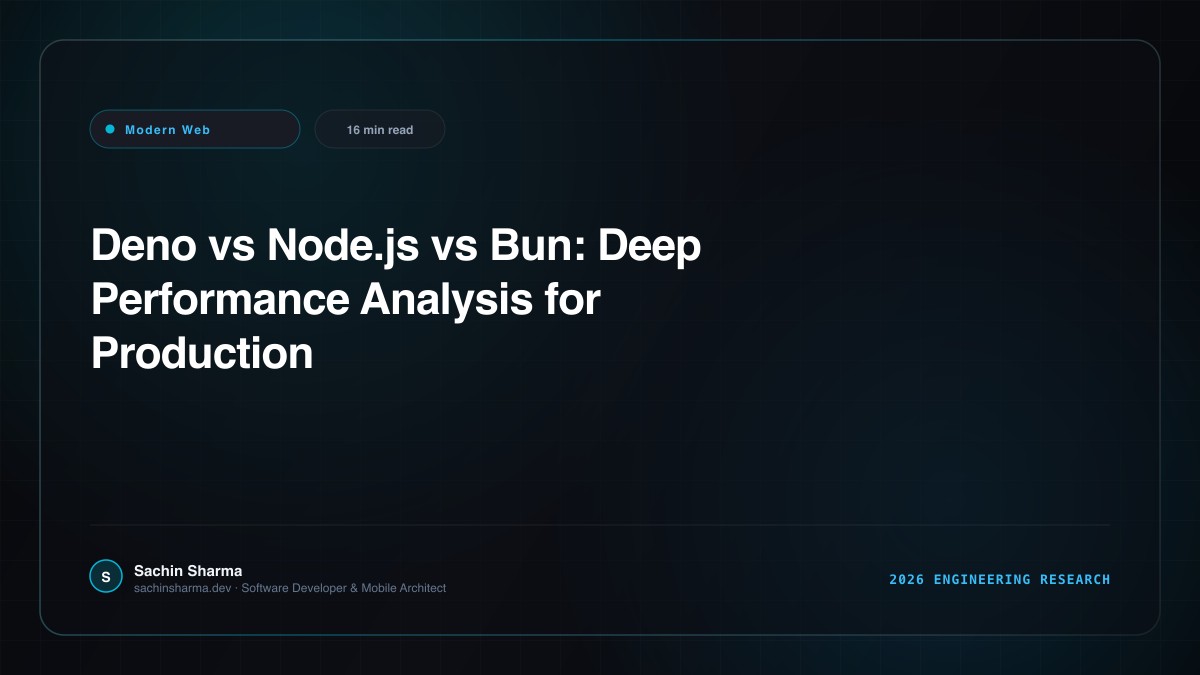The width and height of the screenshot is (1200, 675).
Task: Click the blue dot in Modern Web pill
Action: click(110, 129)
